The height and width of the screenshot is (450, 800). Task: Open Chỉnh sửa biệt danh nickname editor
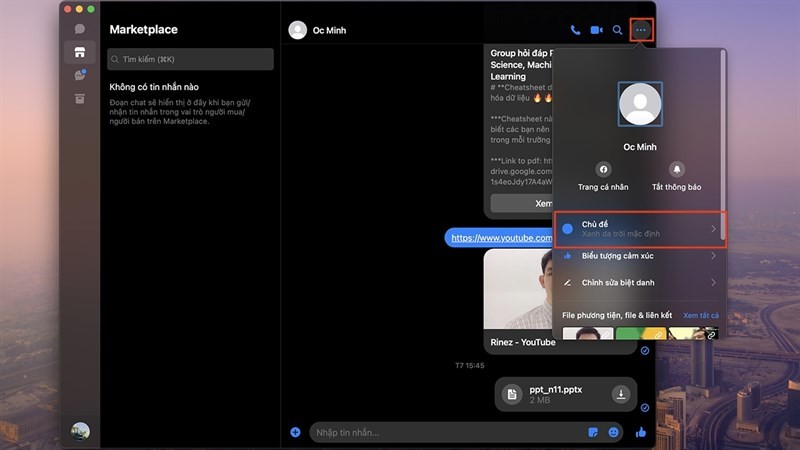click(640, 283)
